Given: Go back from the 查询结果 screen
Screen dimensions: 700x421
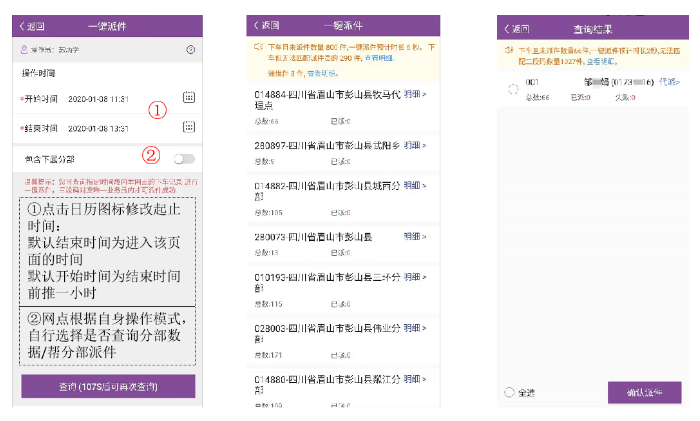Looking at the screenshot, I should tap(517, 28).
